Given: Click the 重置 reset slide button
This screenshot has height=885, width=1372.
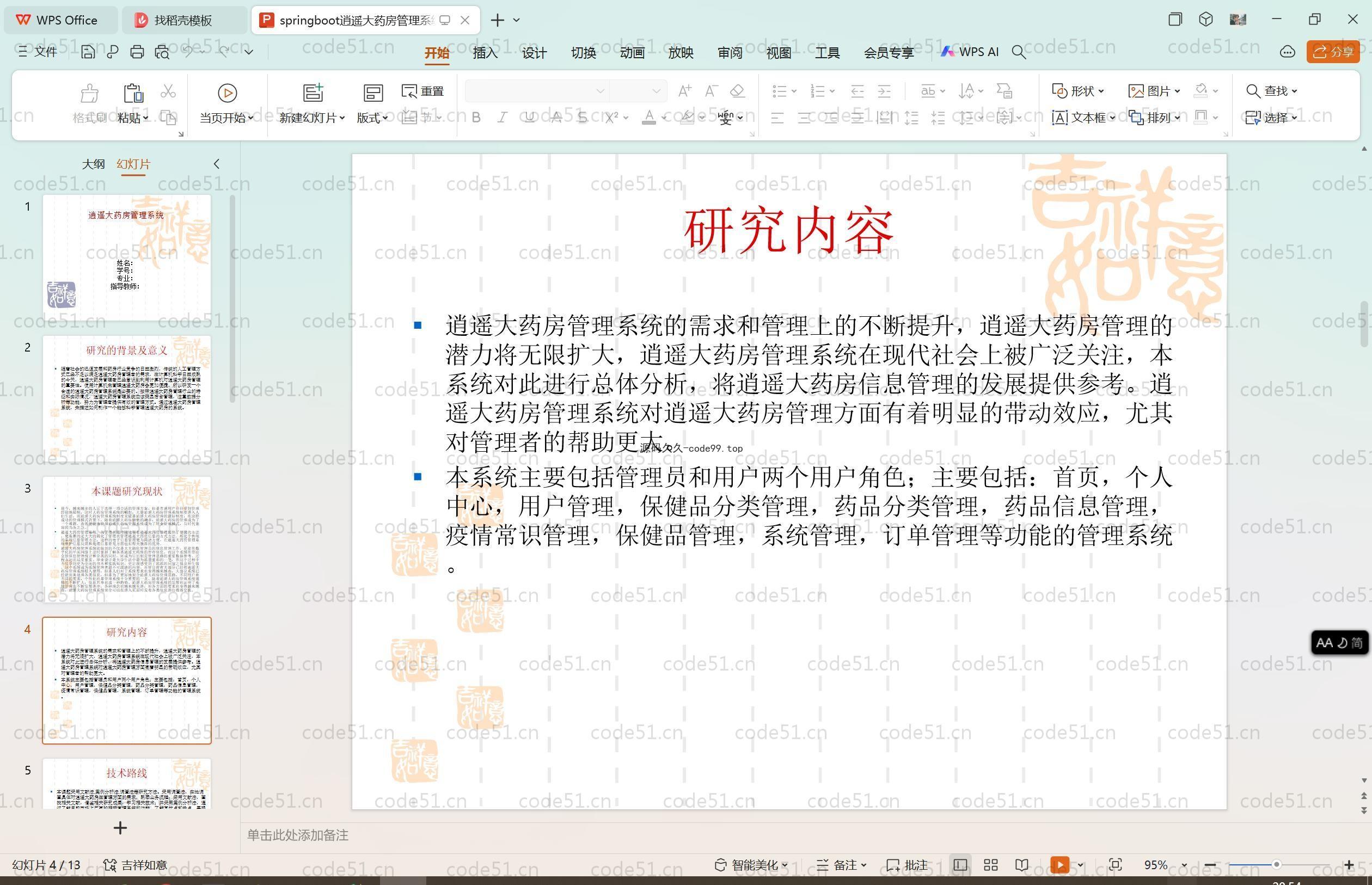Looking at the screenshot, I should click(423, 91).
